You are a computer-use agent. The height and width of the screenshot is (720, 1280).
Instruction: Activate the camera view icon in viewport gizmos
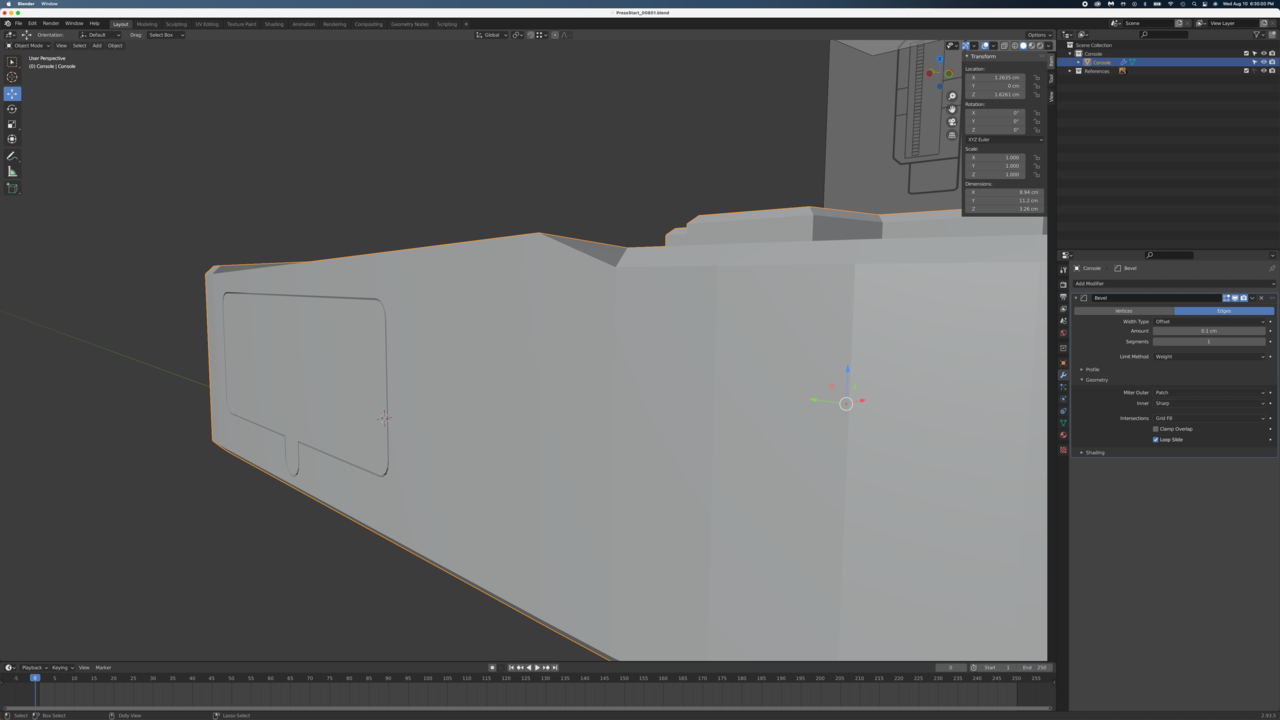pyautogui.click(x=952, y=121)
